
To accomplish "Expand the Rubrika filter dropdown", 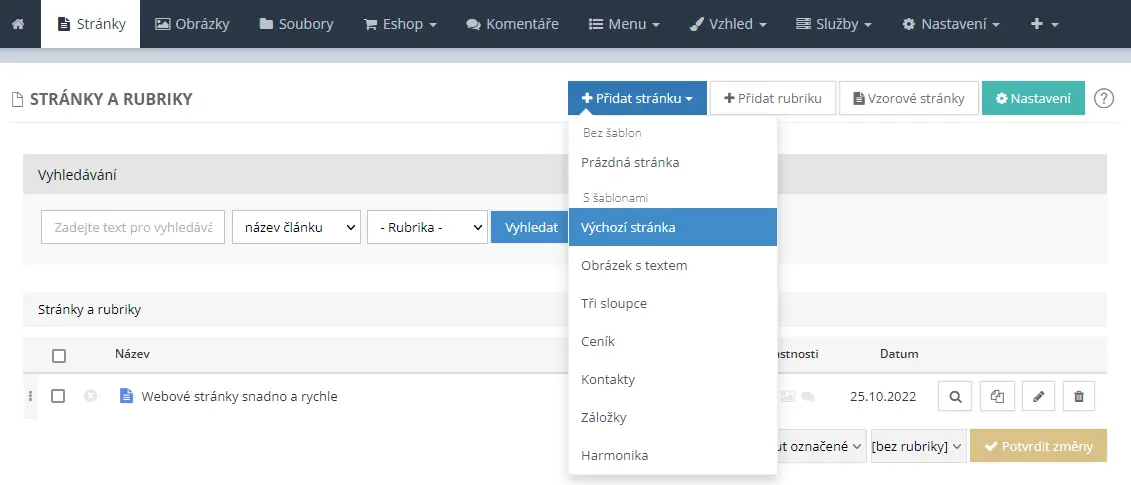I will pyautogui.click(x=427, y=227).
